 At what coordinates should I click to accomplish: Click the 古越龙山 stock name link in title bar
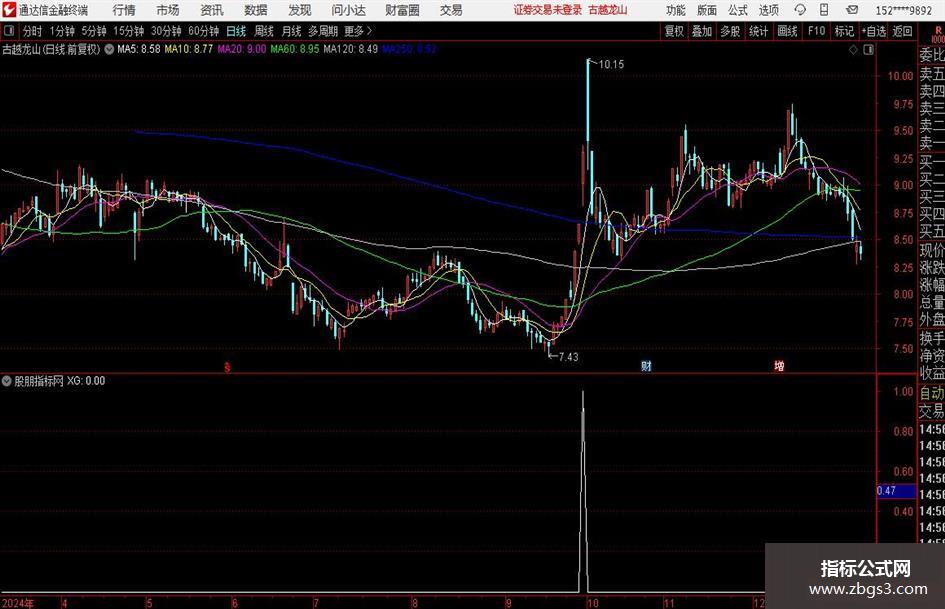[608, 10]
